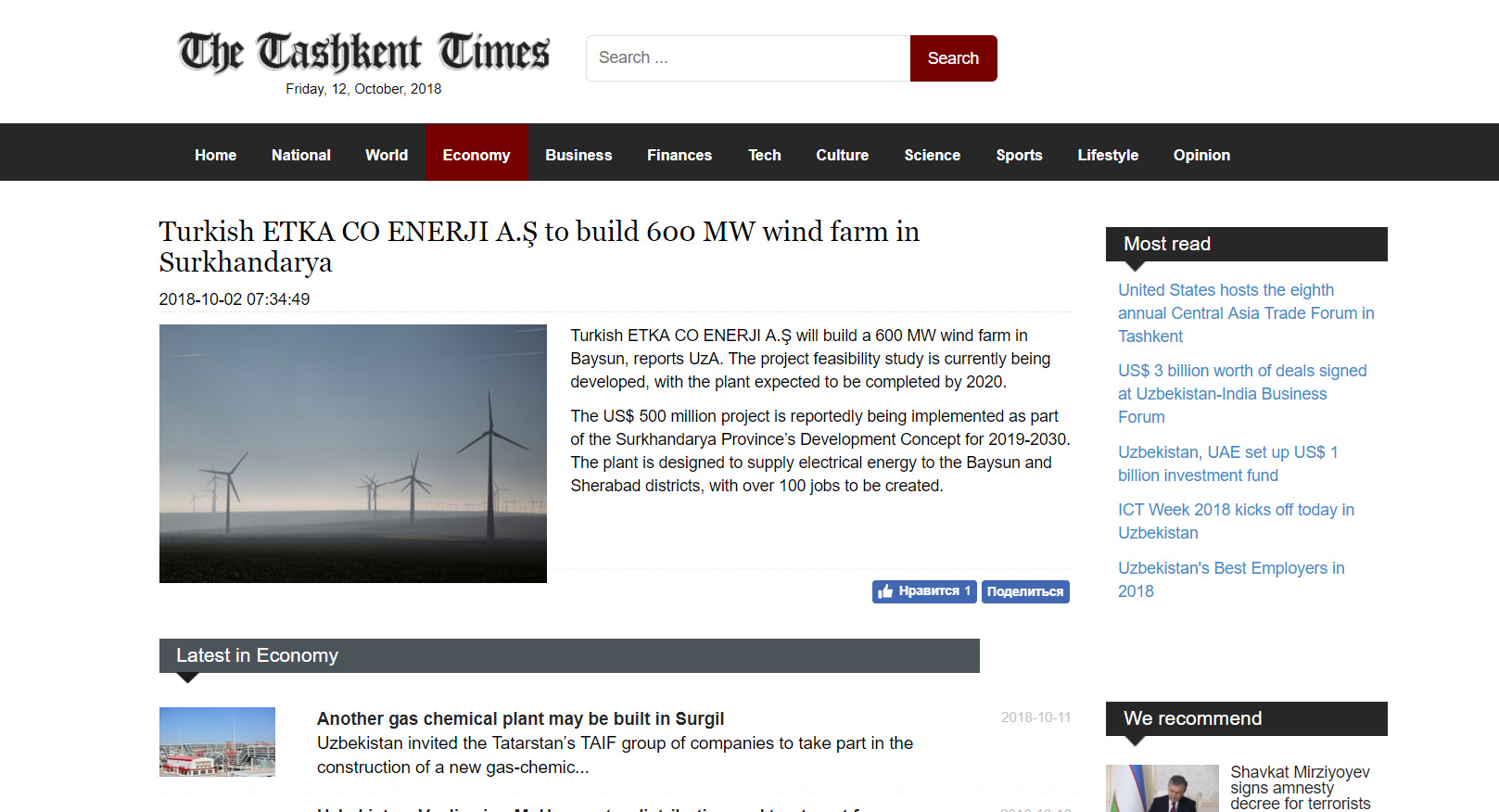Open the wind farm article image
This screenshot has height=812, width=1499.
click(352, 453)
